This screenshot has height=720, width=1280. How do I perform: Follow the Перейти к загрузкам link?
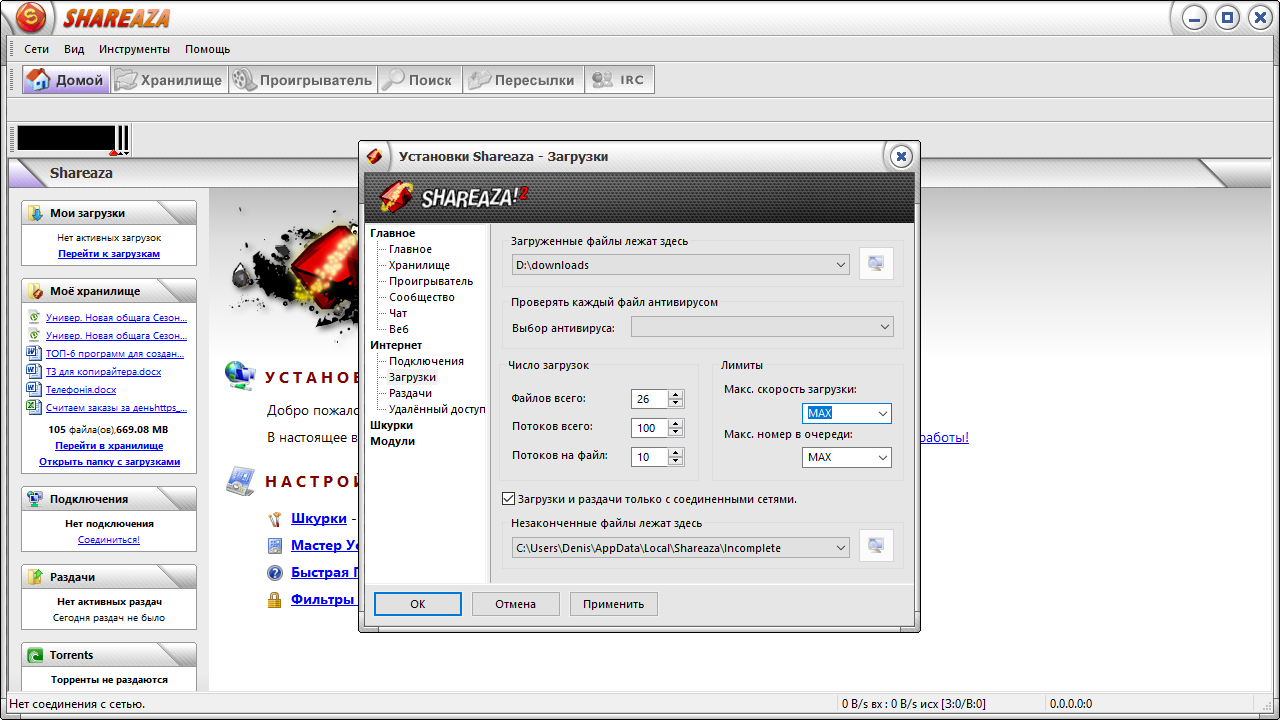tap(109, 254)
